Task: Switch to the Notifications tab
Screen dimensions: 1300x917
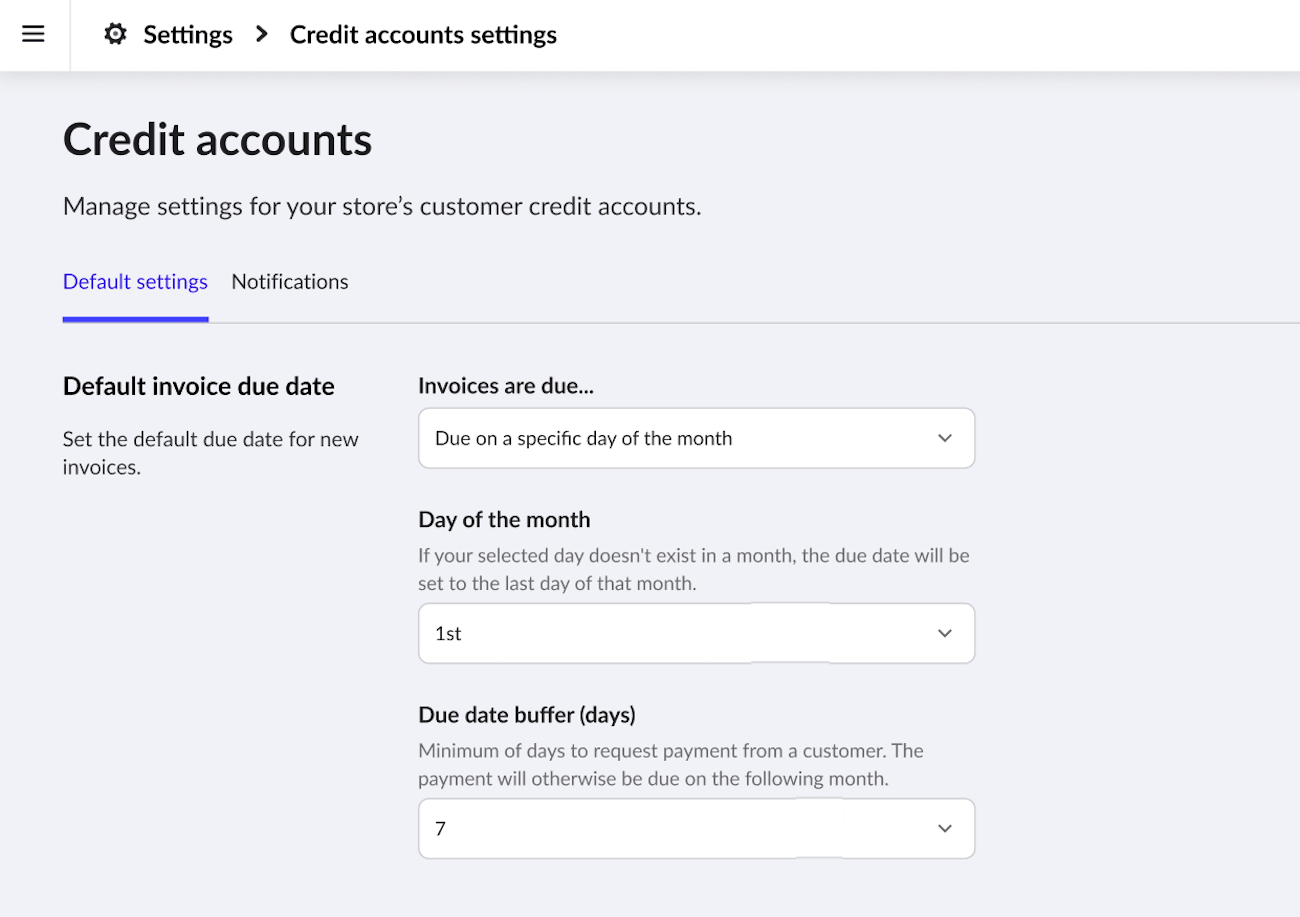Action: coord(289,281)
